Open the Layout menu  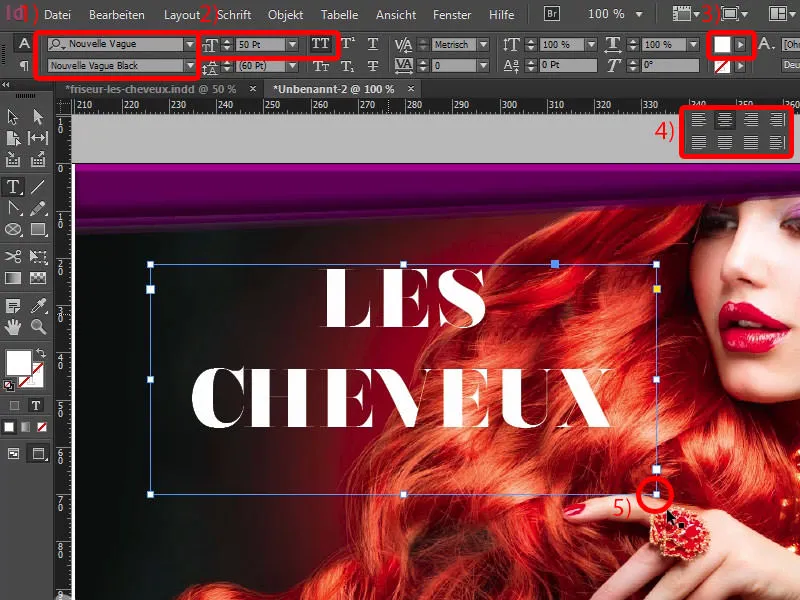pyautogui.click(x=182, y=15)
